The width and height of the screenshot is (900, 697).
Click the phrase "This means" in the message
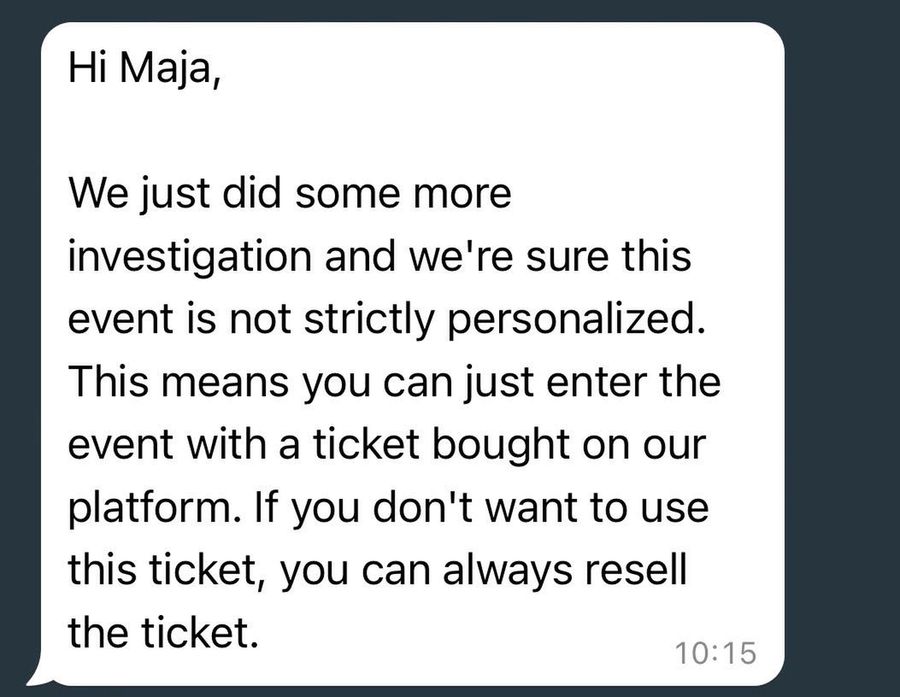(x=178, y=383)
